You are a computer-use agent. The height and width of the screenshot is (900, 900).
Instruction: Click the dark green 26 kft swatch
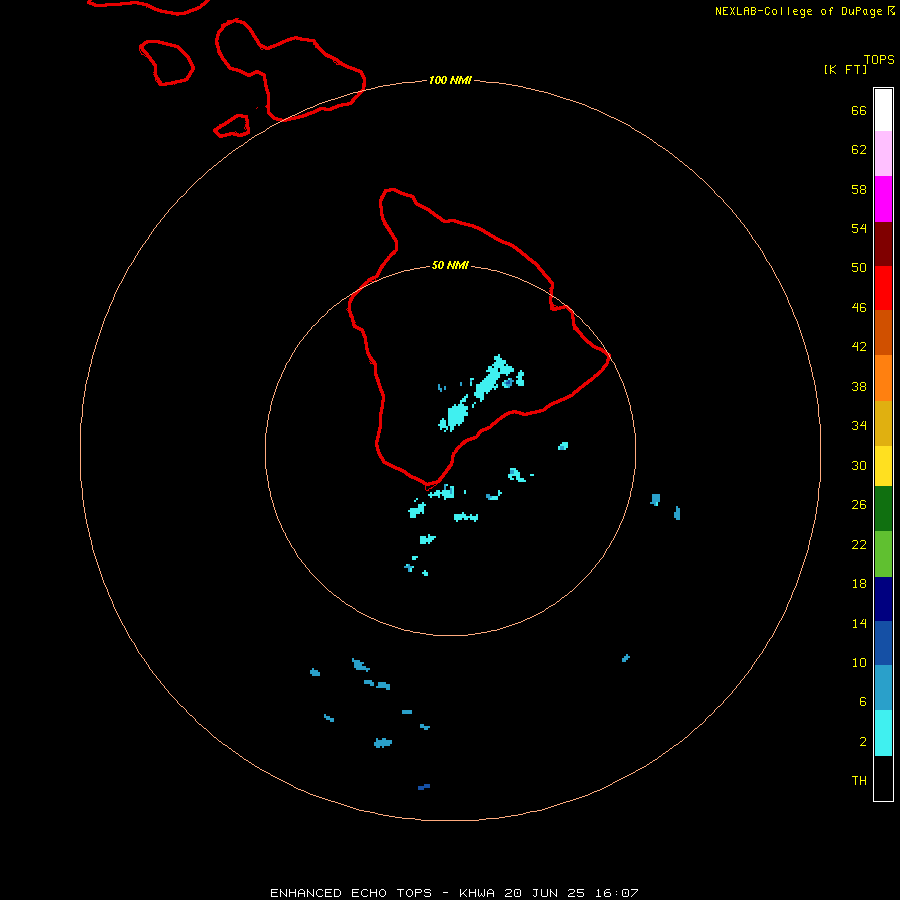tap(883, 509)
